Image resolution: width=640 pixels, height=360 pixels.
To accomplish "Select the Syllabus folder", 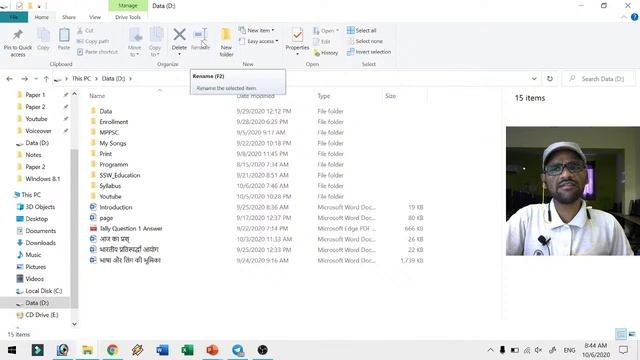I will 110,186.
